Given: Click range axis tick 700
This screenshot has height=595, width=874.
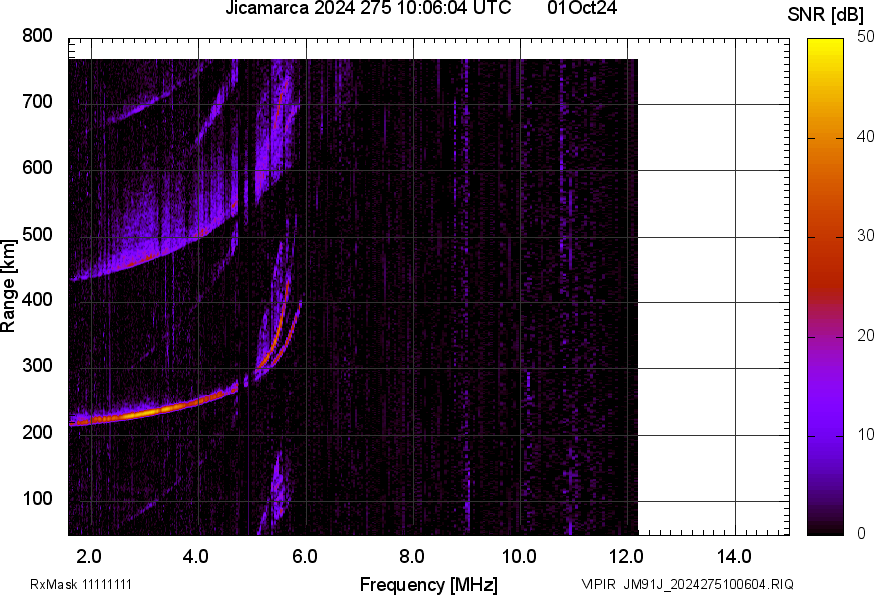Looking at the screenshot, I should pyautogui.click(x=37, y=102).
